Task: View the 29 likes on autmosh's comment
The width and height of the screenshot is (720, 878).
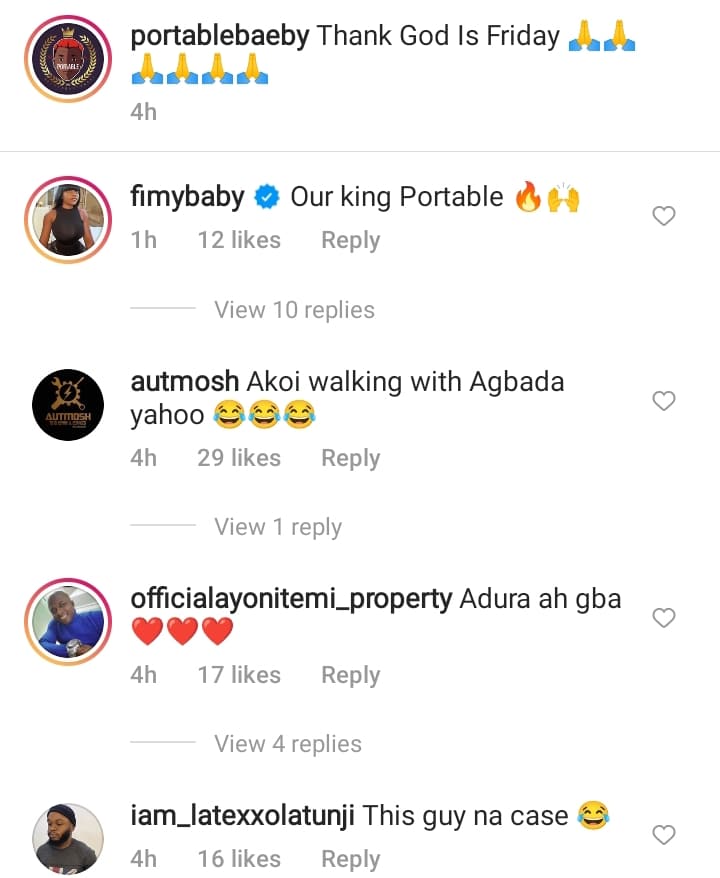Action: pyautogui.click(x=239, y=458)
